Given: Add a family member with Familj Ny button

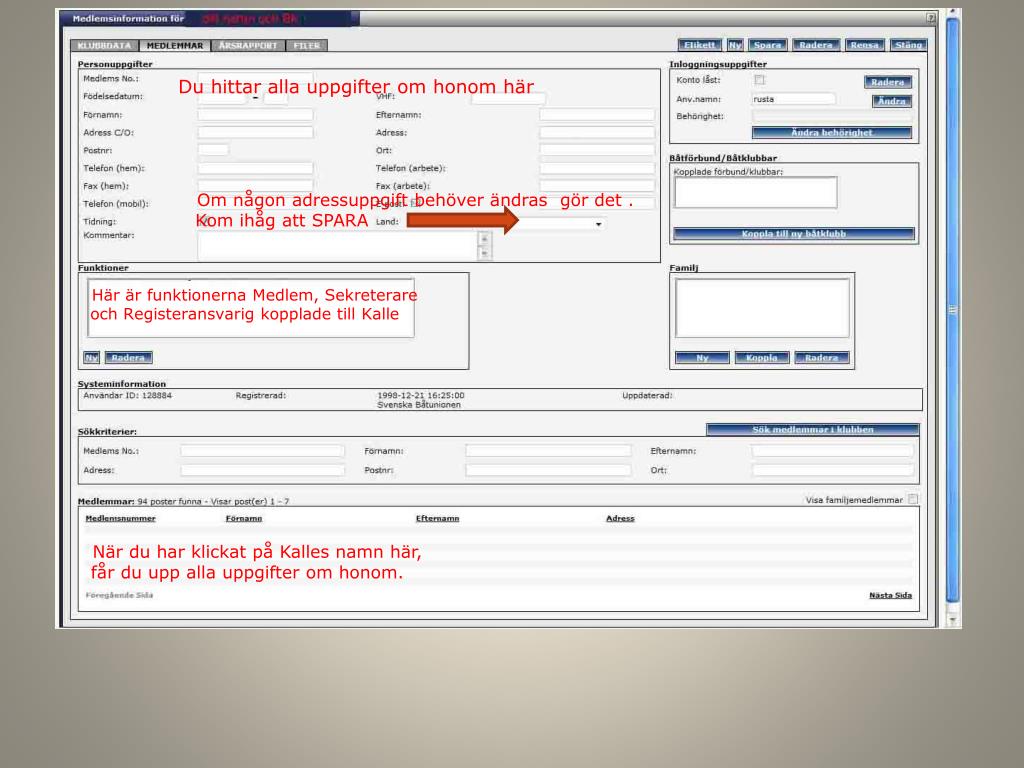Looking at the screenshot, I should point(702,358).
